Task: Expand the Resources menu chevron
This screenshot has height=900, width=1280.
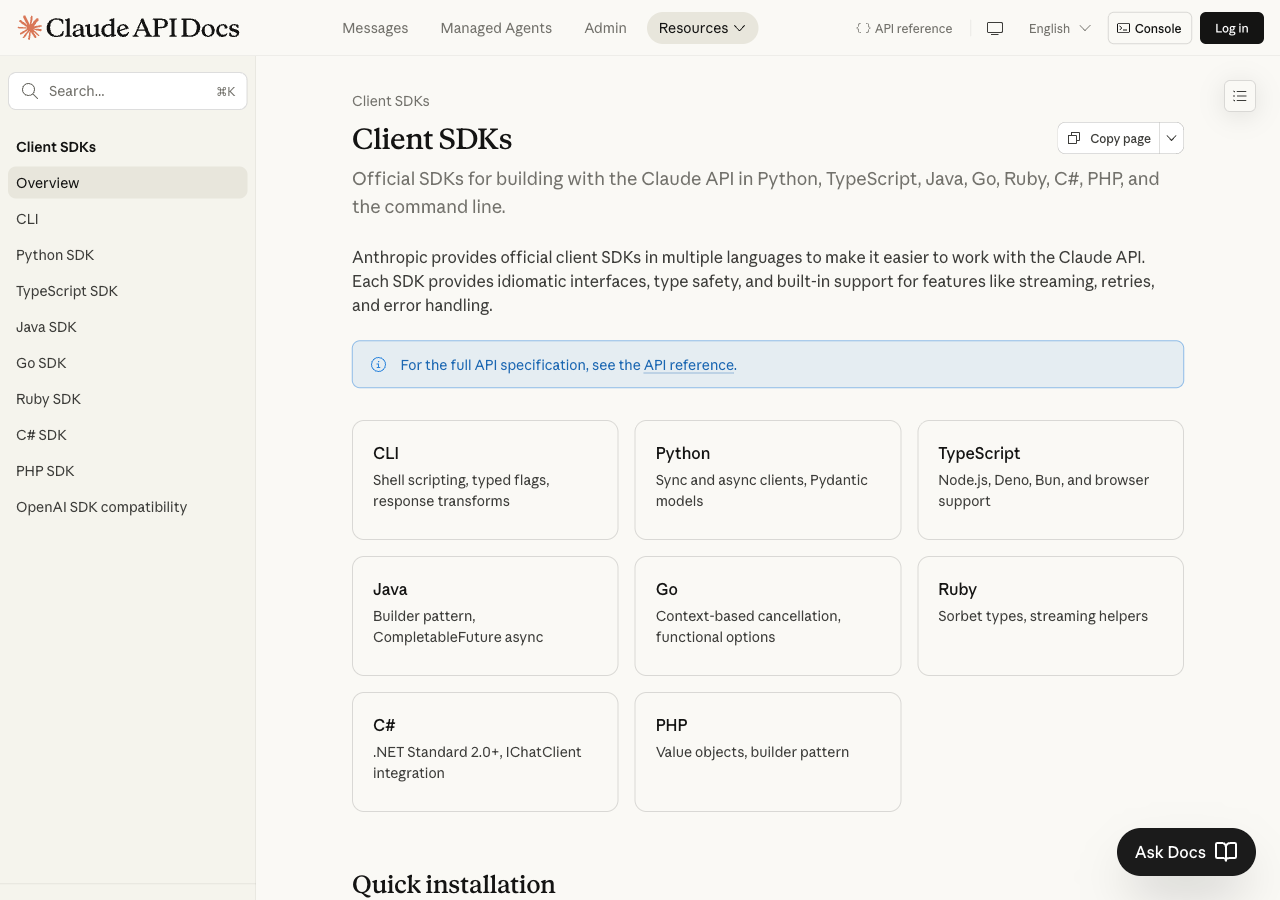Action: point(740,28)
